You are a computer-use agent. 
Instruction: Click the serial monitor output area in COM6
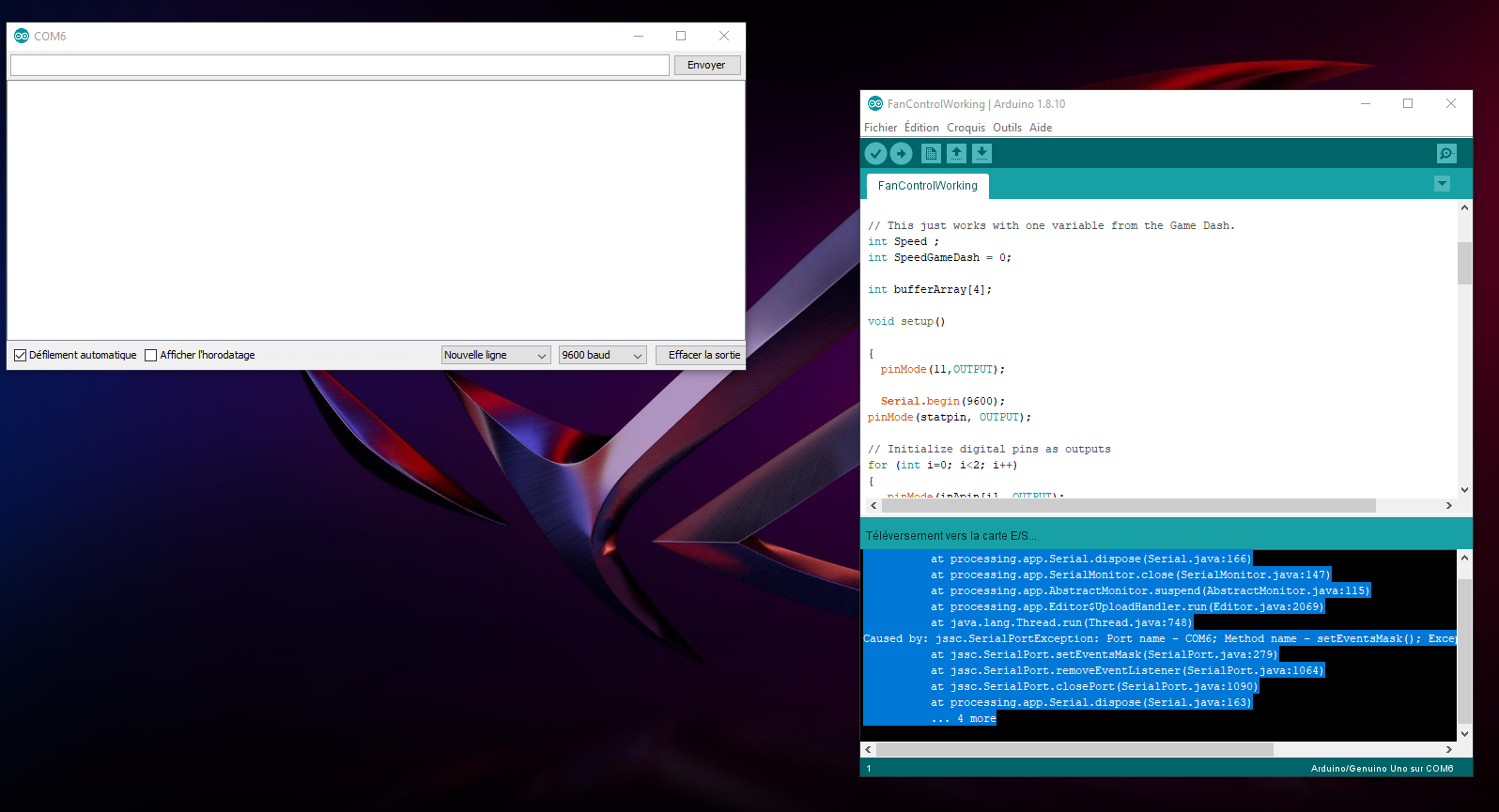pos(376,210)
